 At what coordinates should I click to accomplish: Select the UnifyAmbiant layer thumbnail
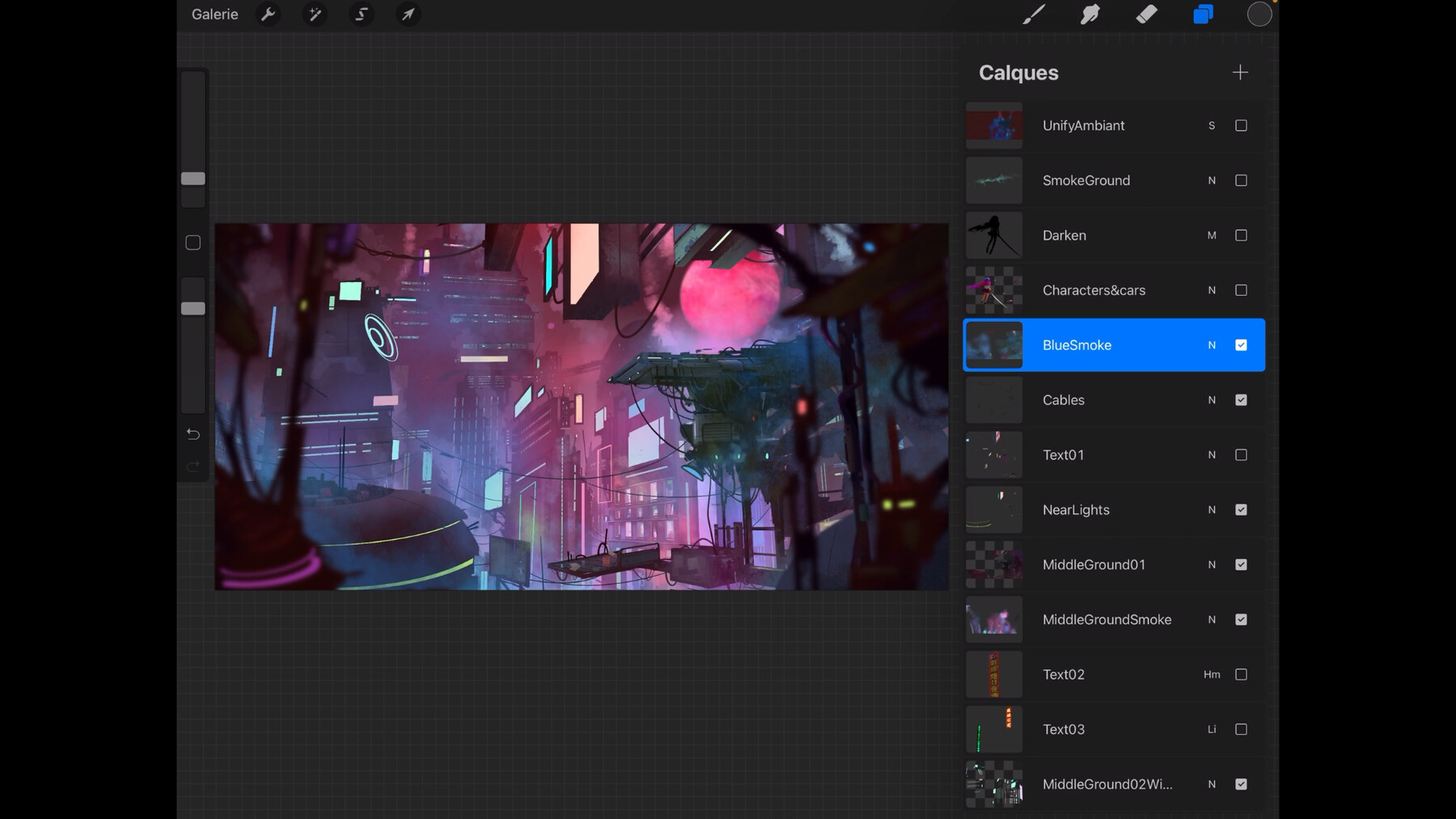click(x=994, y=125)
